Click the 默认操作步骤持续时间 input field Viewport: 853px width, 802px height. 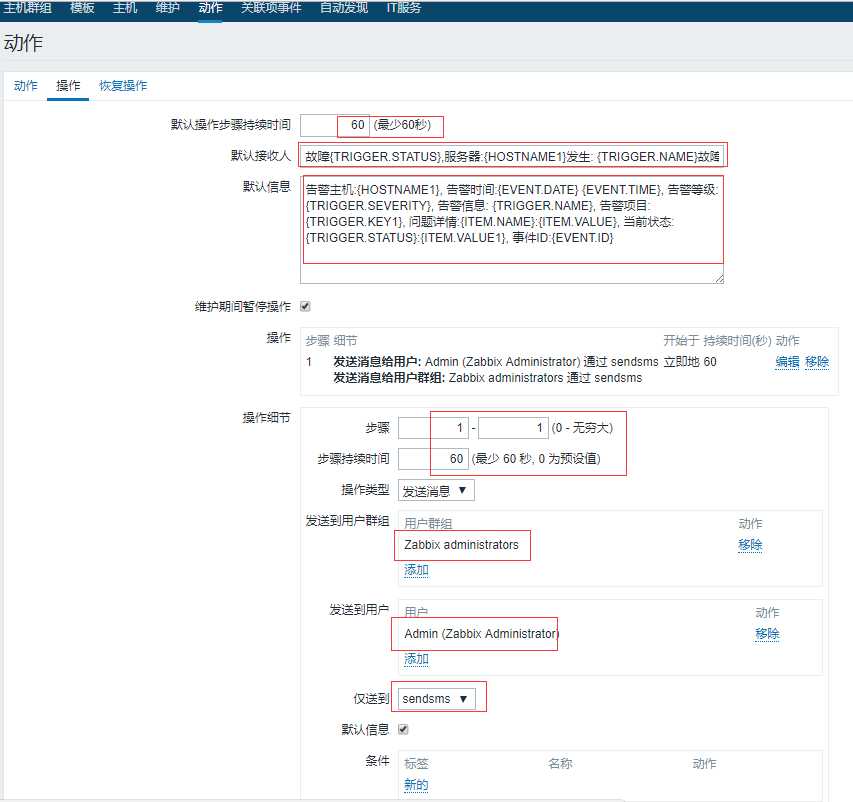(335, 125)
